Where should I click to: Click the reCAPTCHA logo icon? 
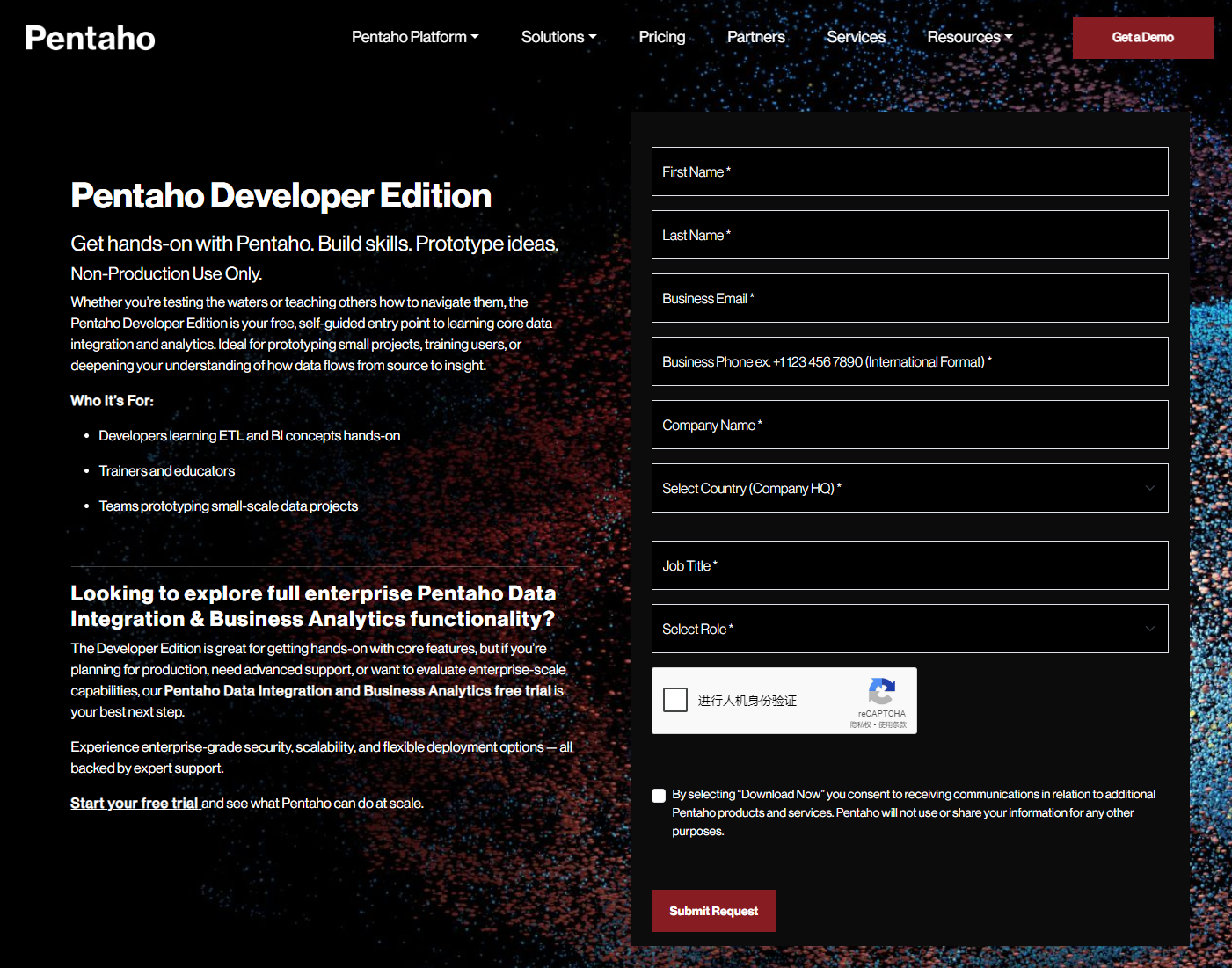click(882, 691)
